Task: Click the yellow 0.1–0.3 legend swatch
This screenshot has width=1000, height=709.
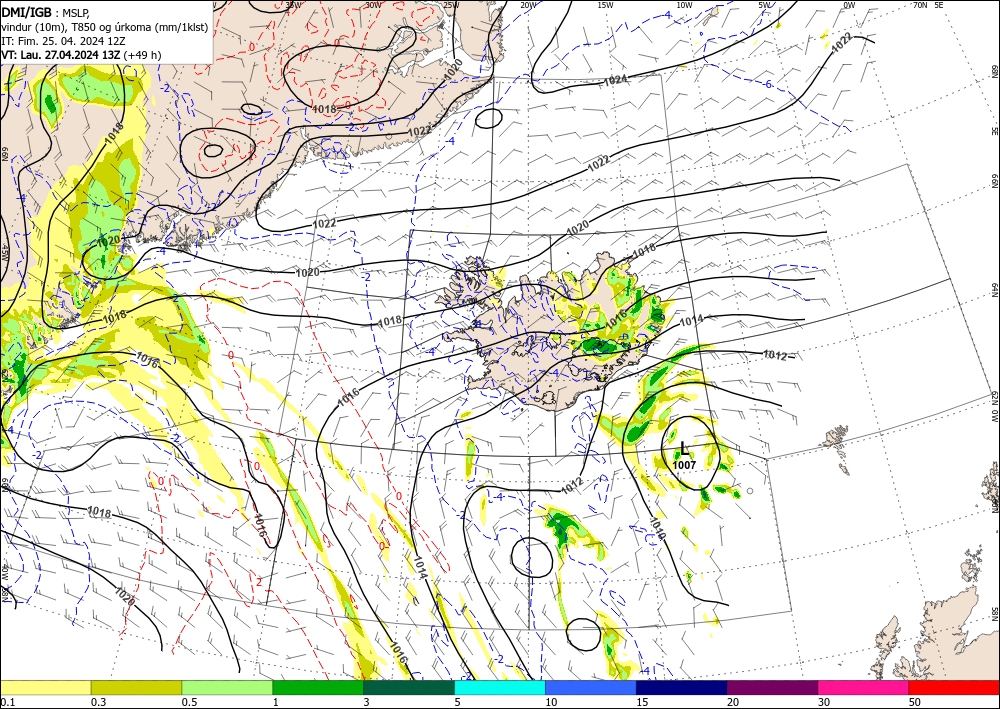Action: pyautogui.click(x=45, y=687)
